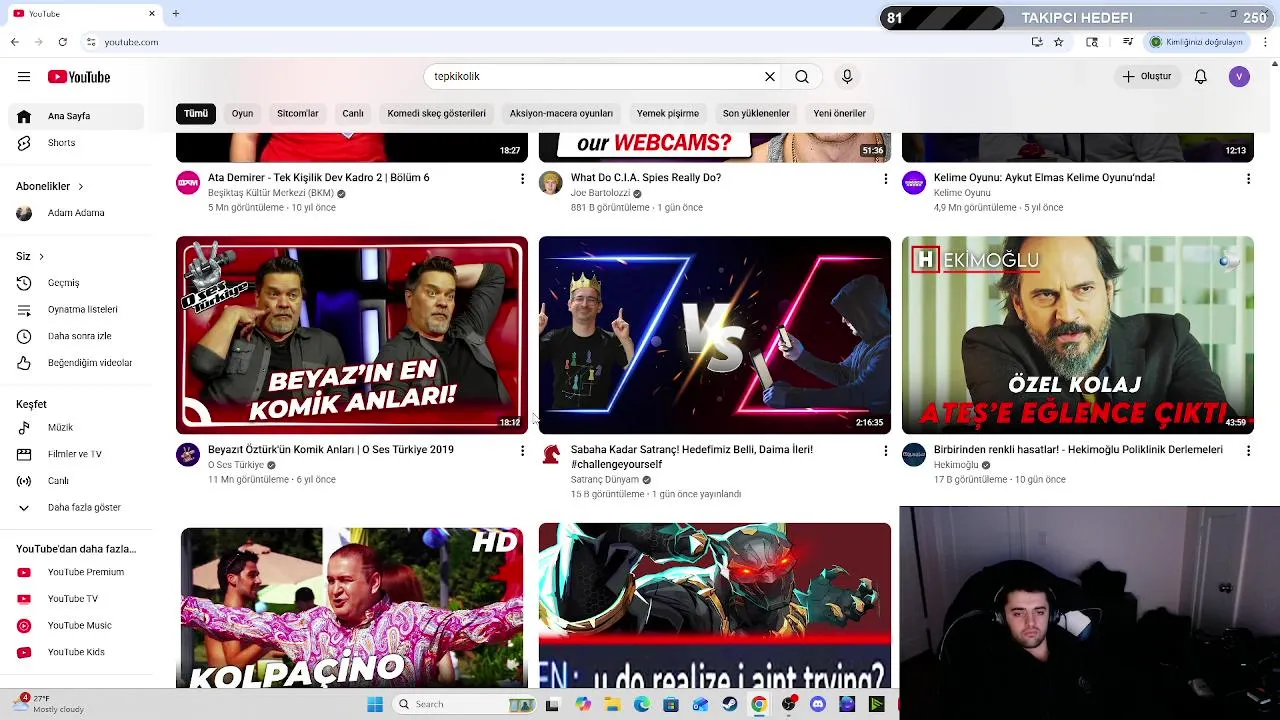Open Geçmiş history in the sidebar
This screenshot has height=720, width=1280.
click(x=78, y=283)
